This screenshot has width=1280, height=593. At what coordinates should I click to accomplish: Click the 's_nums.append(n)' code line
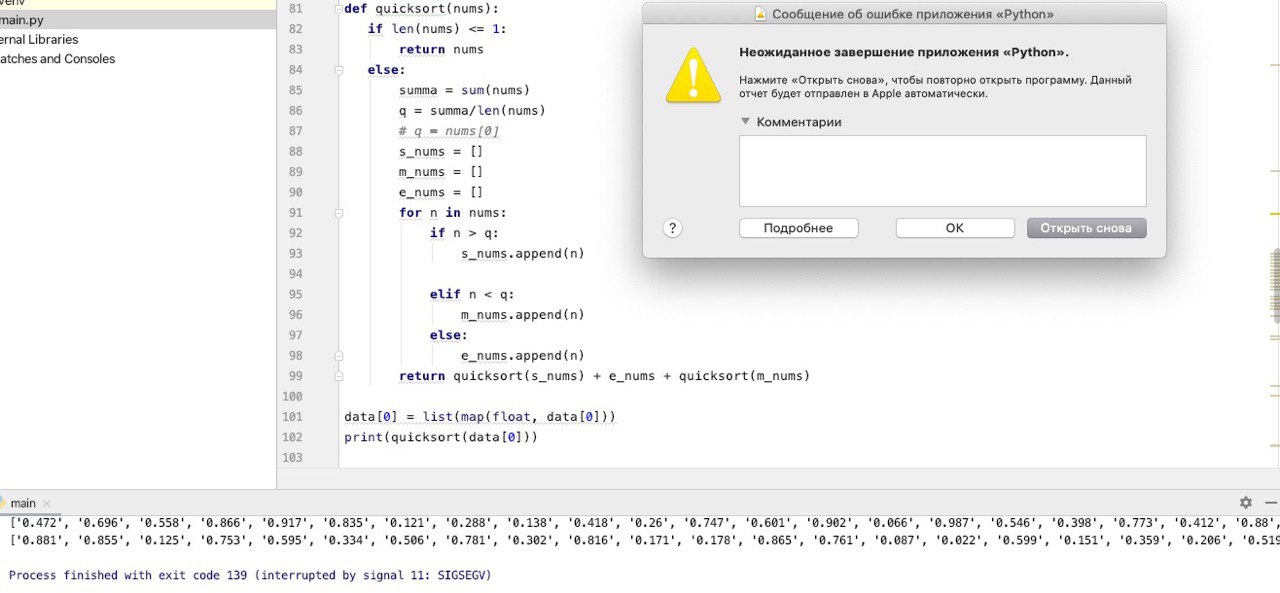(x=523, y=254)
